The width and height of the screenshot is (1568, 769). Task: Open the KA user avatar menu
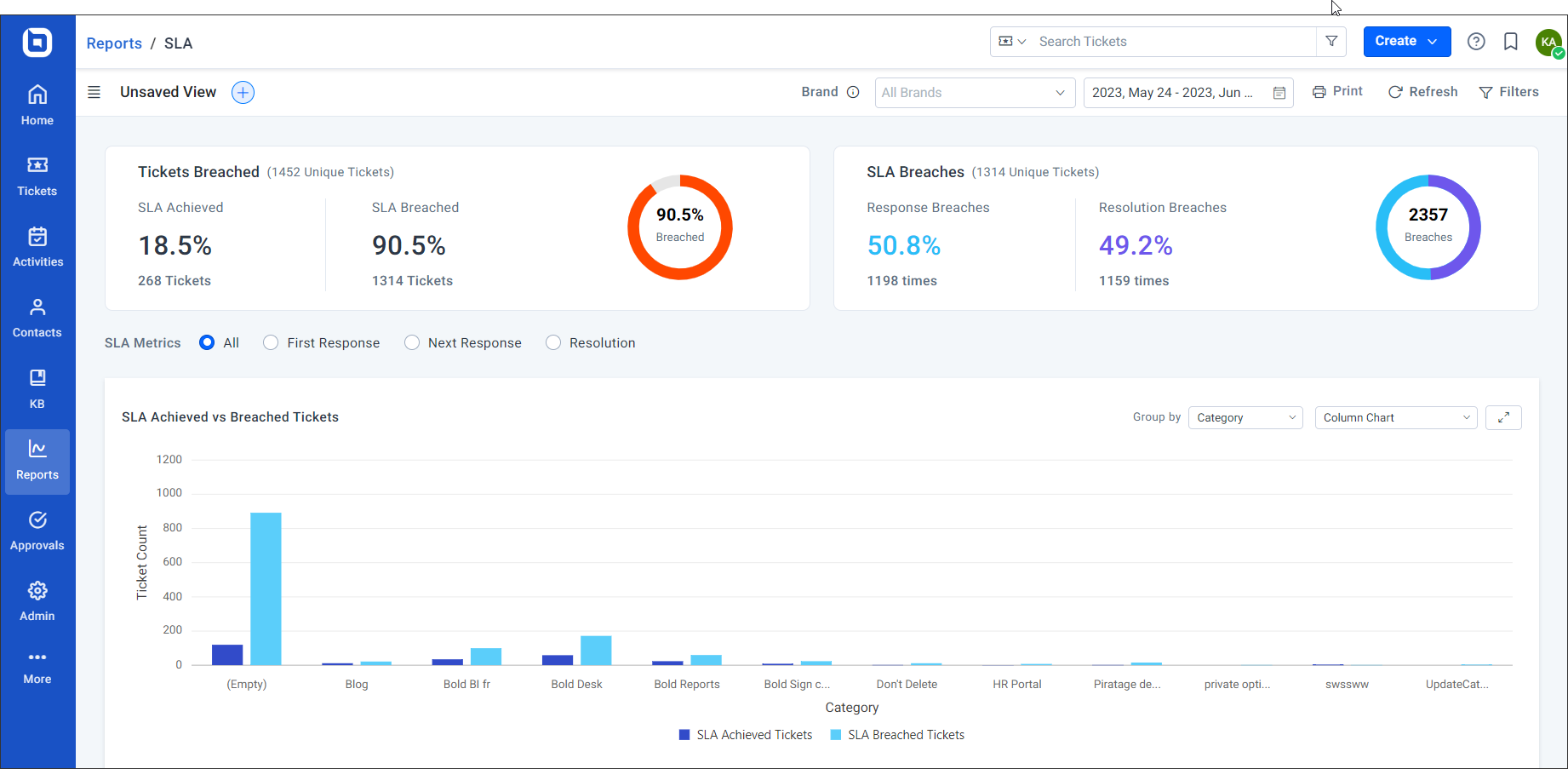tap(1549, 42)
